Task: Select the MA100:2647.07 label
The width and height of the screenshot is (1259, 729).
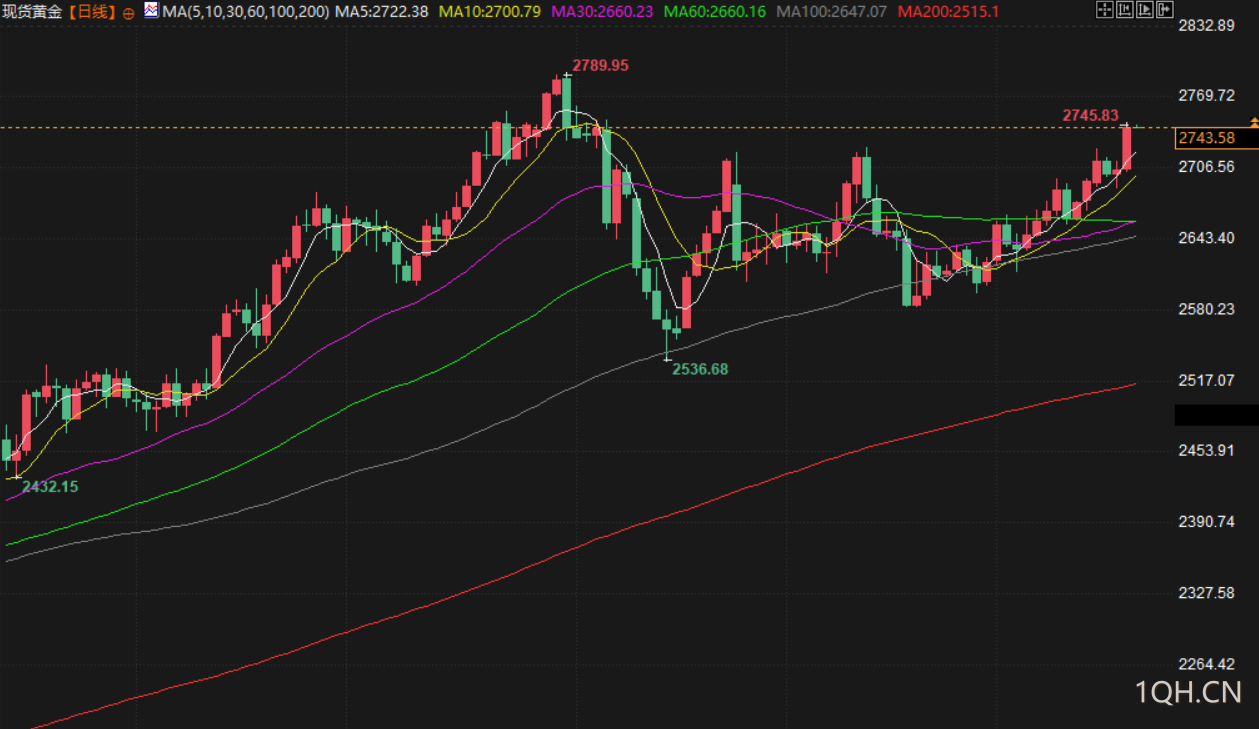Action: pyautogui.click(x=831, y=12)
